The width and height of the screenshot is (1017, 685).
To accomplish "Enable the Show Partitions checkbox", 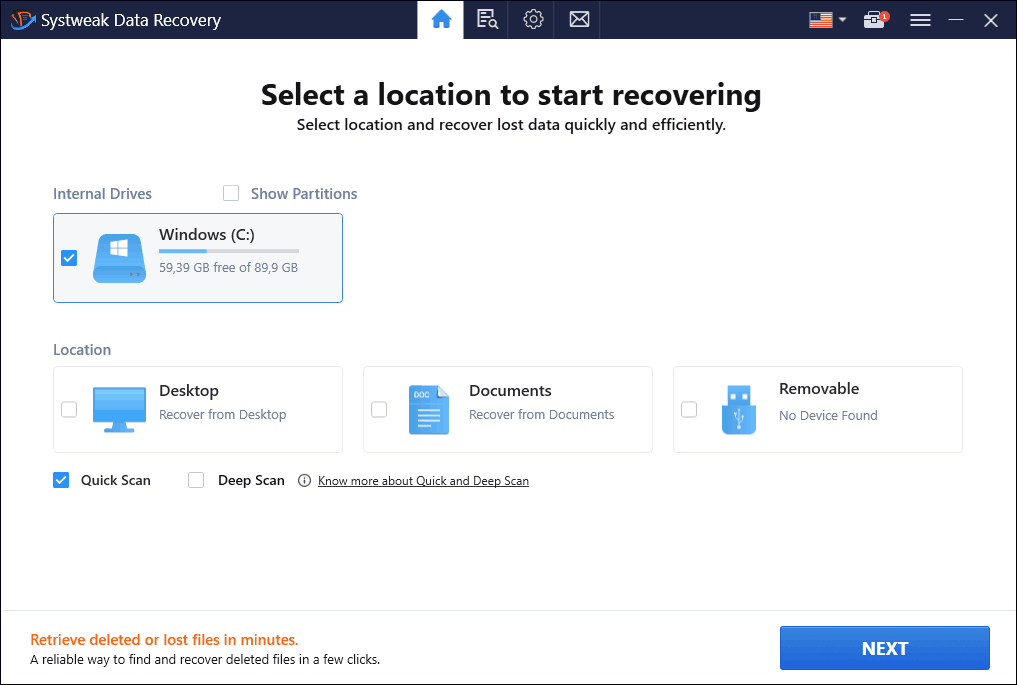I will click(x=231, y=193).
